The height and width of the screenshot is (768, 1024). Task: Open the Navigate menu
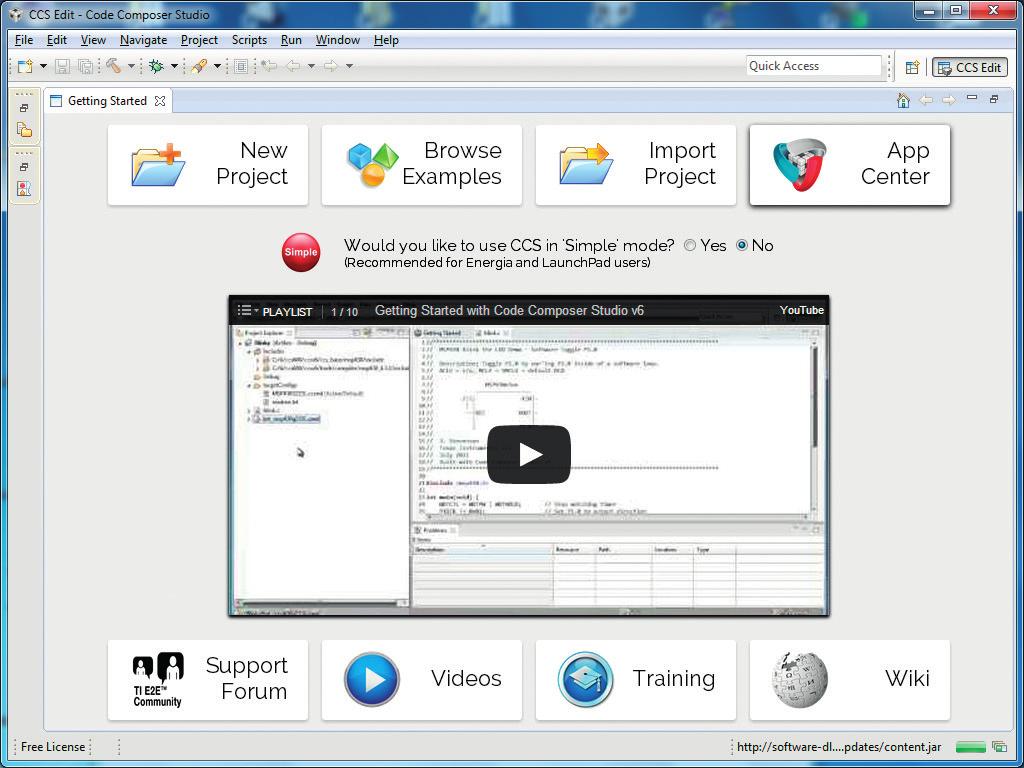(144, 40)
